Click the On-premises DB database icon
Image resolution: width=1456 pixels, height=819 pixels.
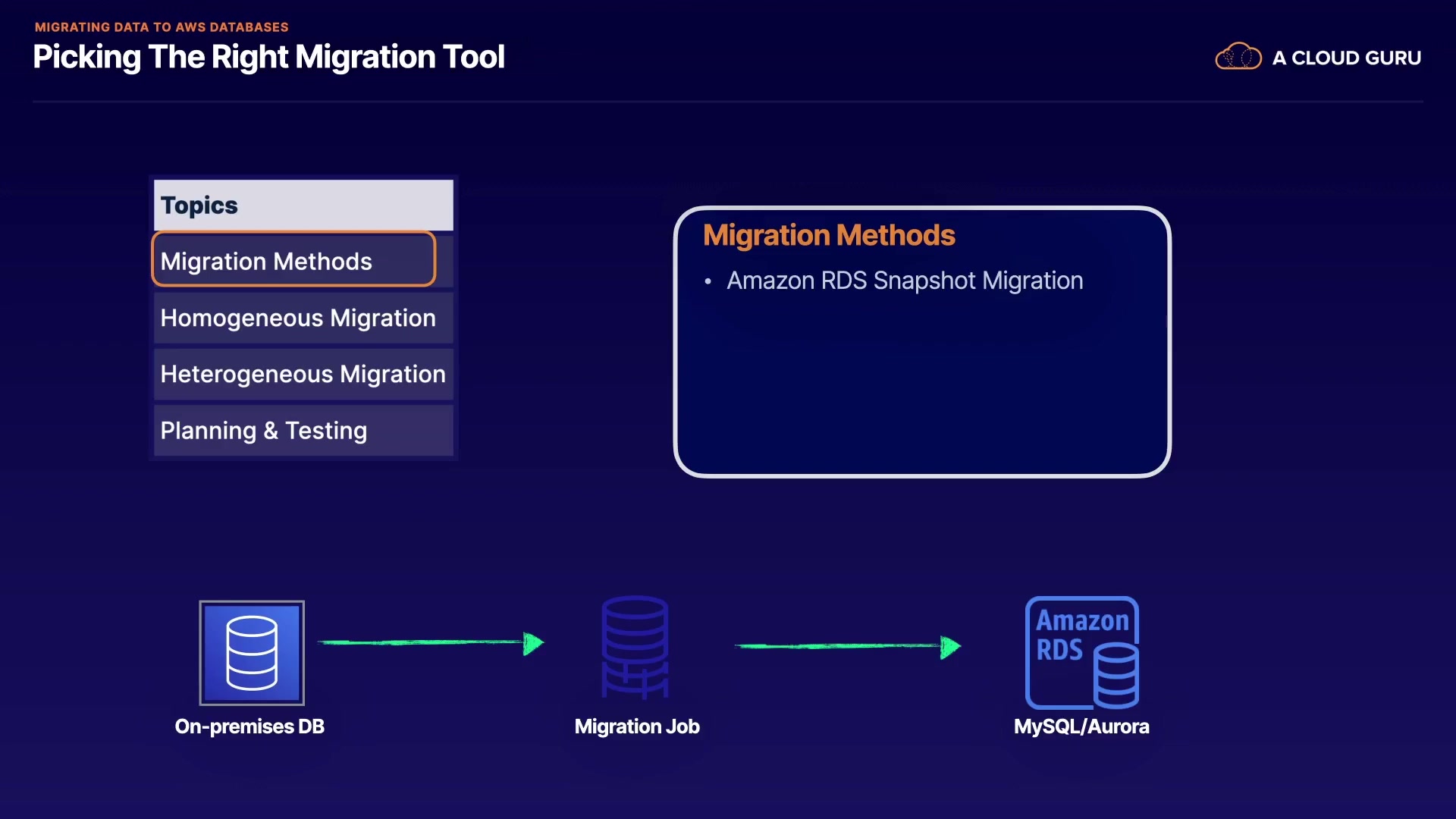(252, 653)
